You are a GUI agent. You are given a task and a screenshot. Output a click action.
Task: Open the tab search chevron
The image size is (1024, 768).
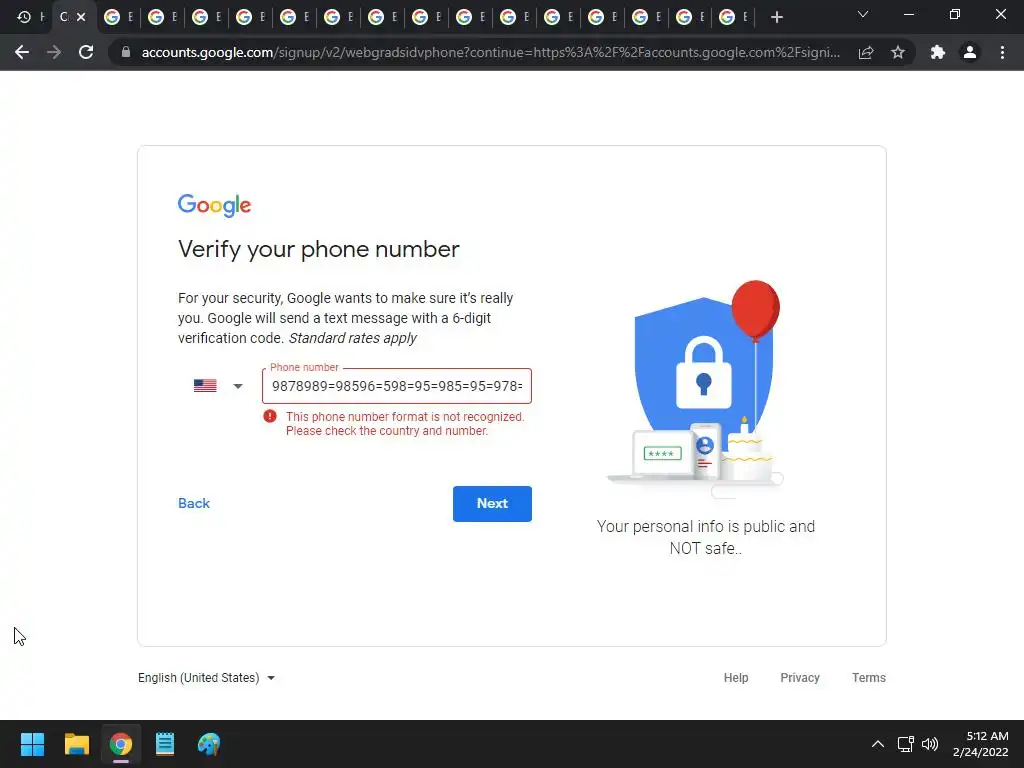[863, 14]
